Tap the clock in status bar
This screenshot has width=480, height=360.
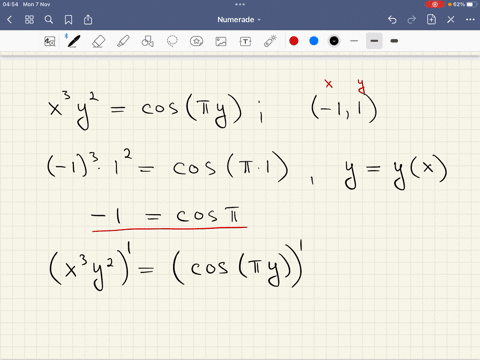(10, 4)
